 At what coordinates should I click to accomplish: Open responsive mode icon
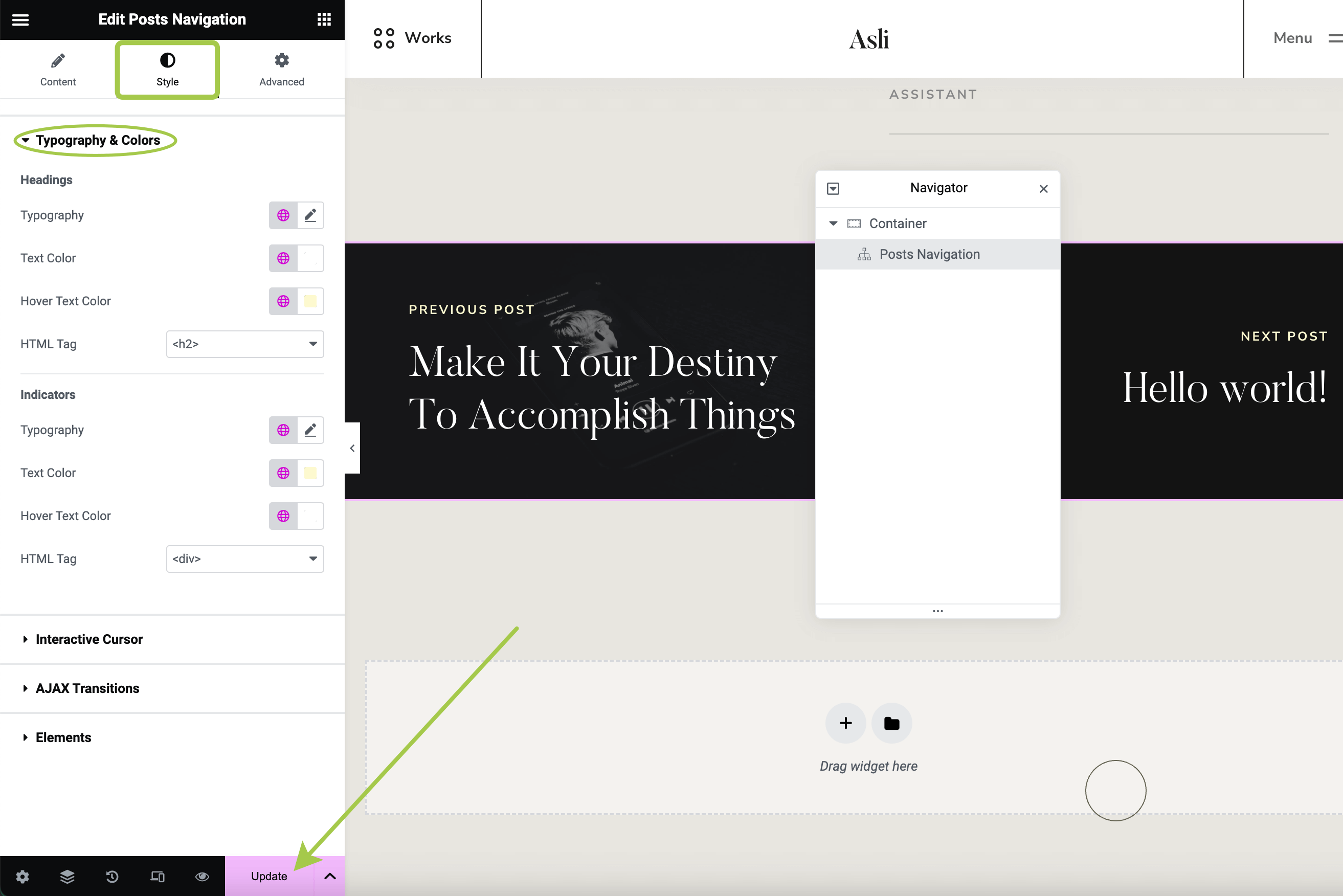click(157, 876)
